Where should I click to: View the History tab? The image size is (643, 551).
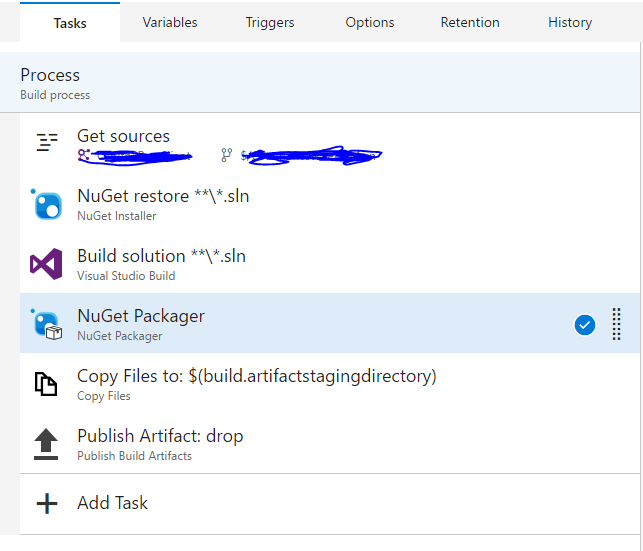click(x=570, y=23)
